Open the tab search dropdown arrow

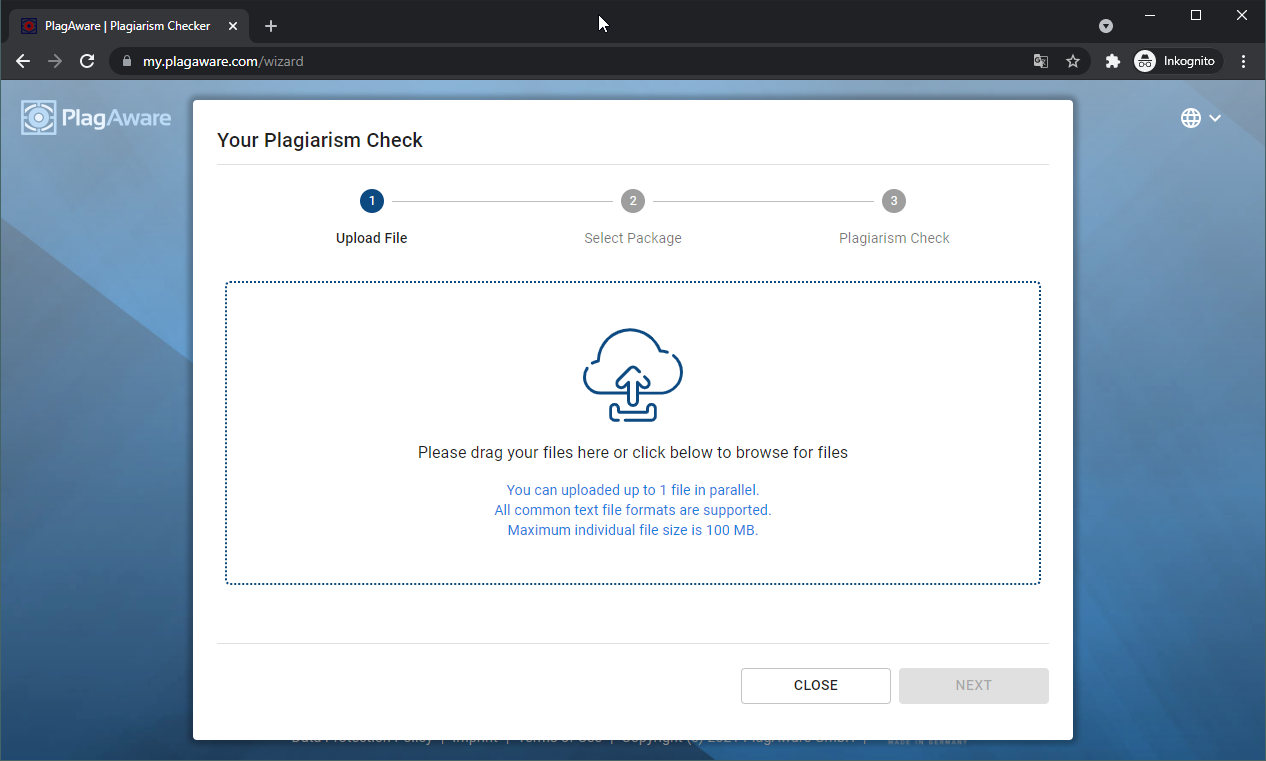pos(1105,26)
